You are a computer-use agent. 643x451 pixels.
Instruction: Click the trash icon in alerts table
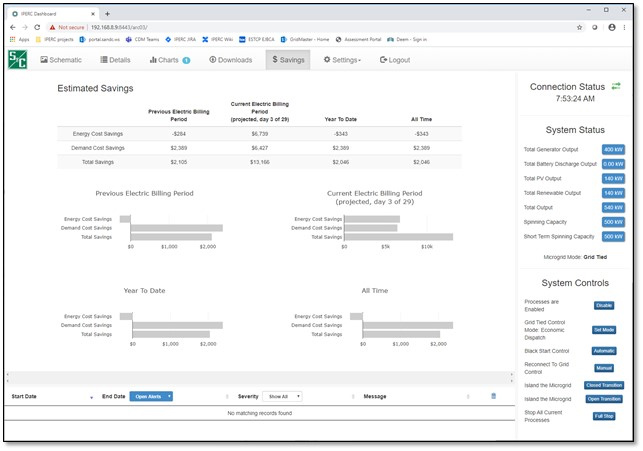tap(493, 396)
